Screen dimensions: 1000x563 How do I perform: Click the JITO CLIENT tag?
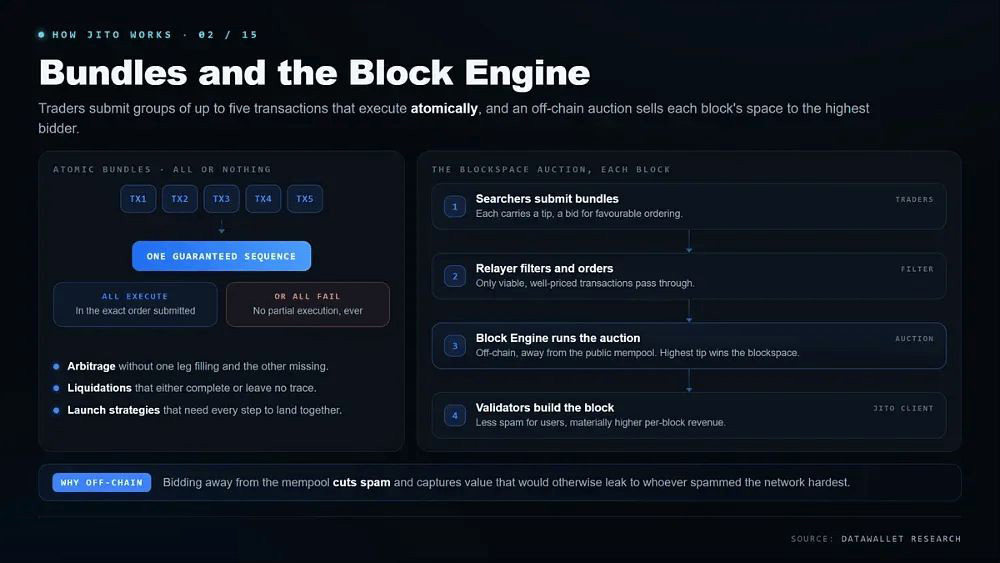903,408
